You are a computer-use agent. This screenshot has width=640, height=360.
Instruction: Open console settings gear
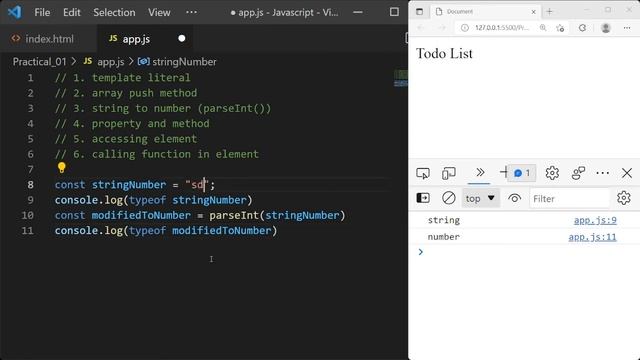624,198
